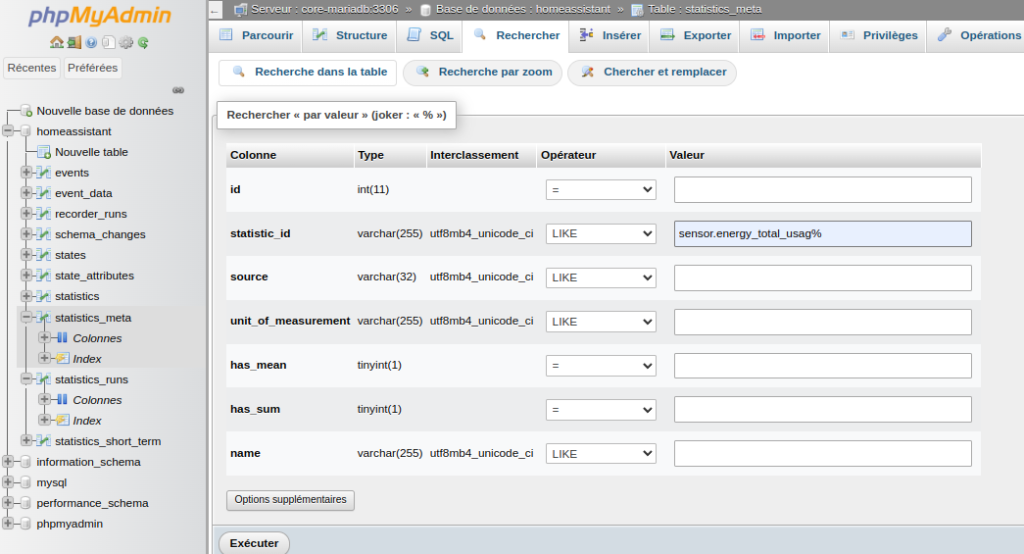Click the statistic_id value field
The height and width of the screenshot is (554, 1024).
coord(822,233)
